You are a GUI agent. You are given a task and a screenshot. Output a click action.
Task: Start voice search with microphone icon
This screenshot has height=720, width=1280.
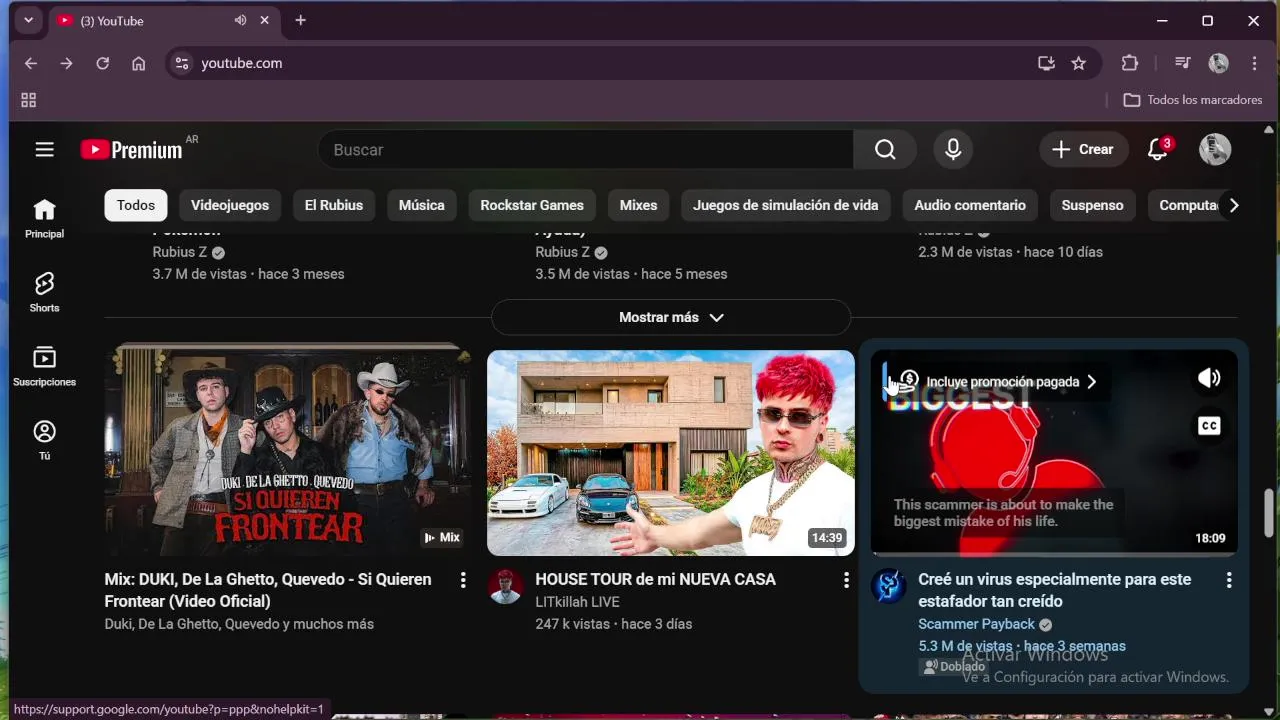pos(953,150)
